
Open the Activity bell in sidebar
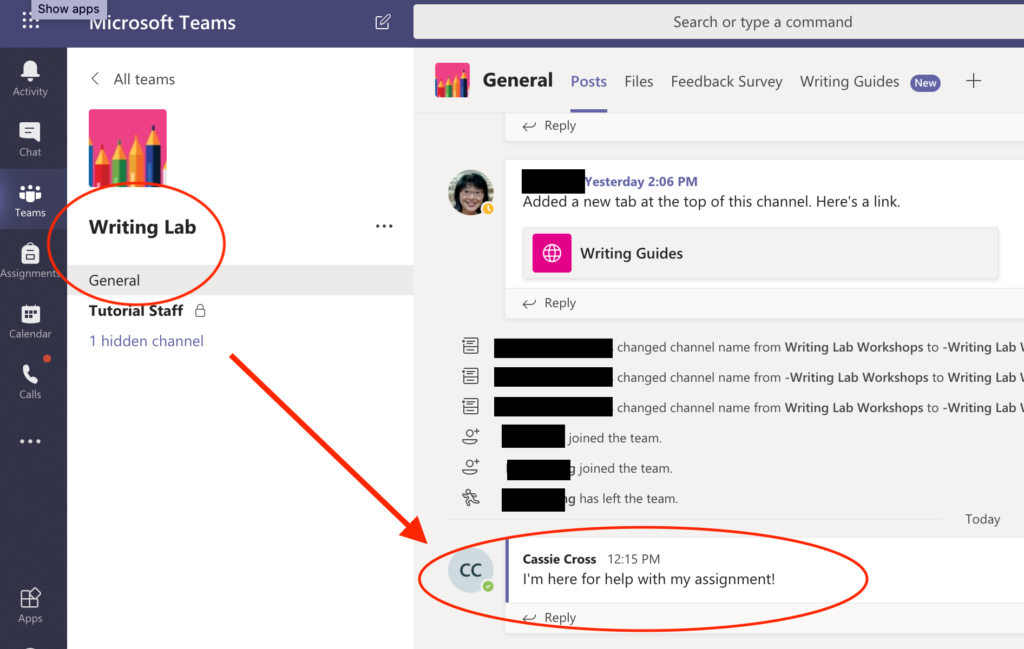(x=30, y=78)
